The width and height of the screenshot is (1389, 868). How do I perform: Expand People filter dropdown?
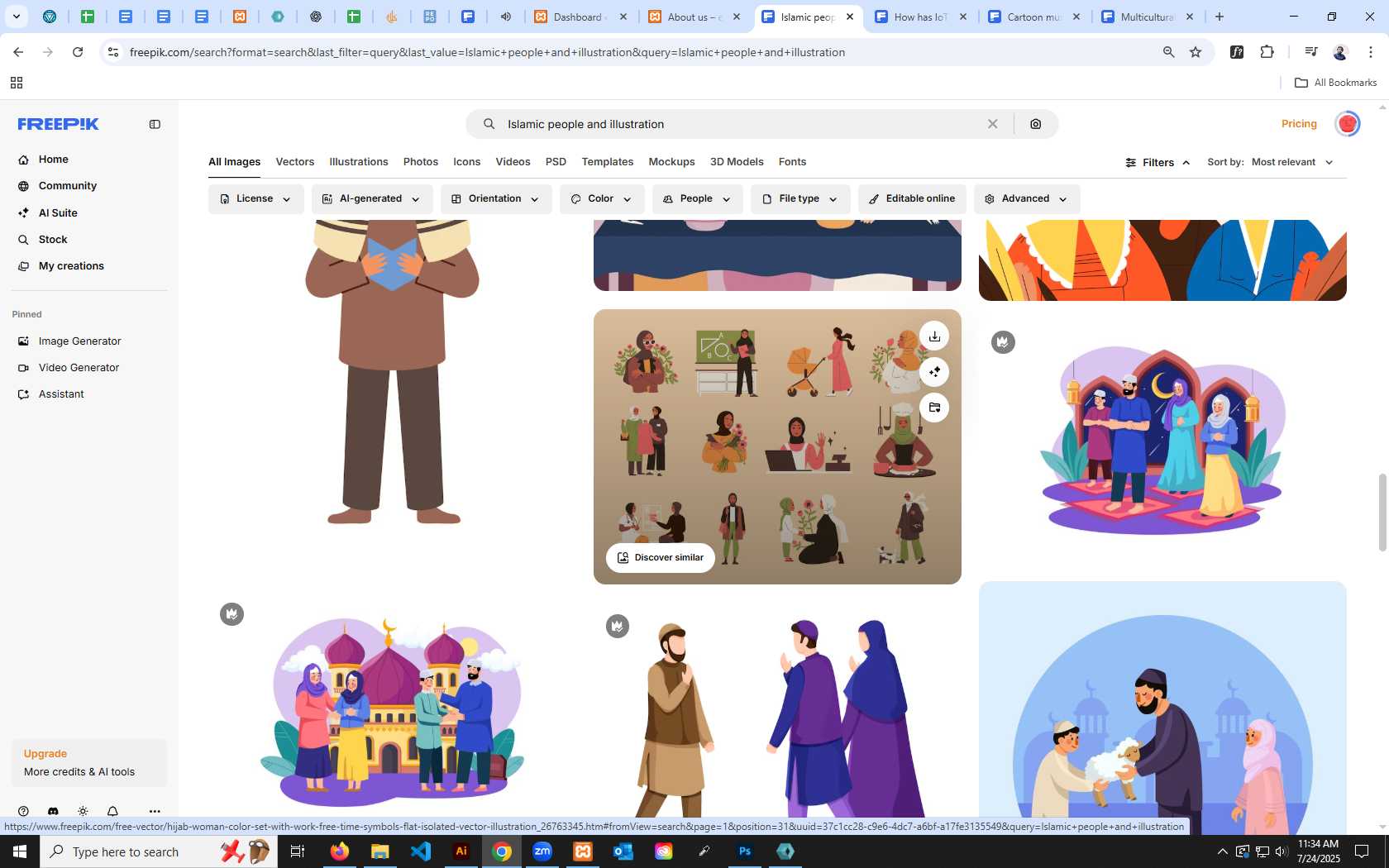pyautogui.click(x=697, y=199)
